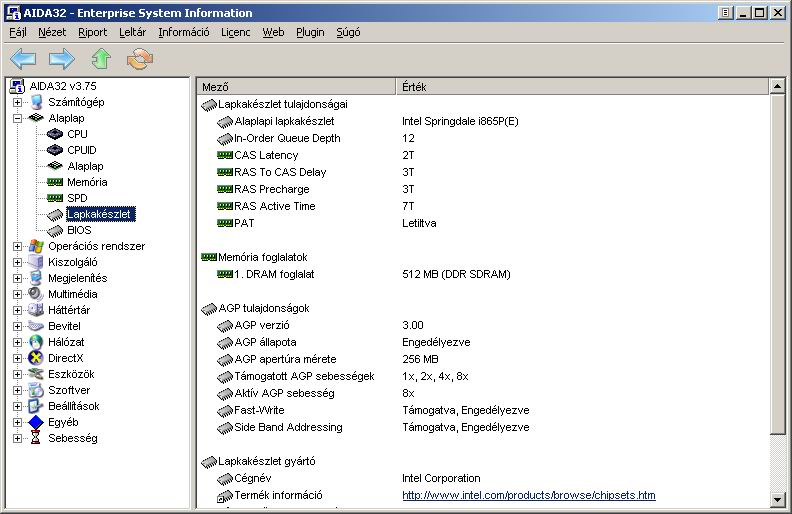Select the Fast-Write row
This screenshot has height=514, width=792.
point(483,410)
